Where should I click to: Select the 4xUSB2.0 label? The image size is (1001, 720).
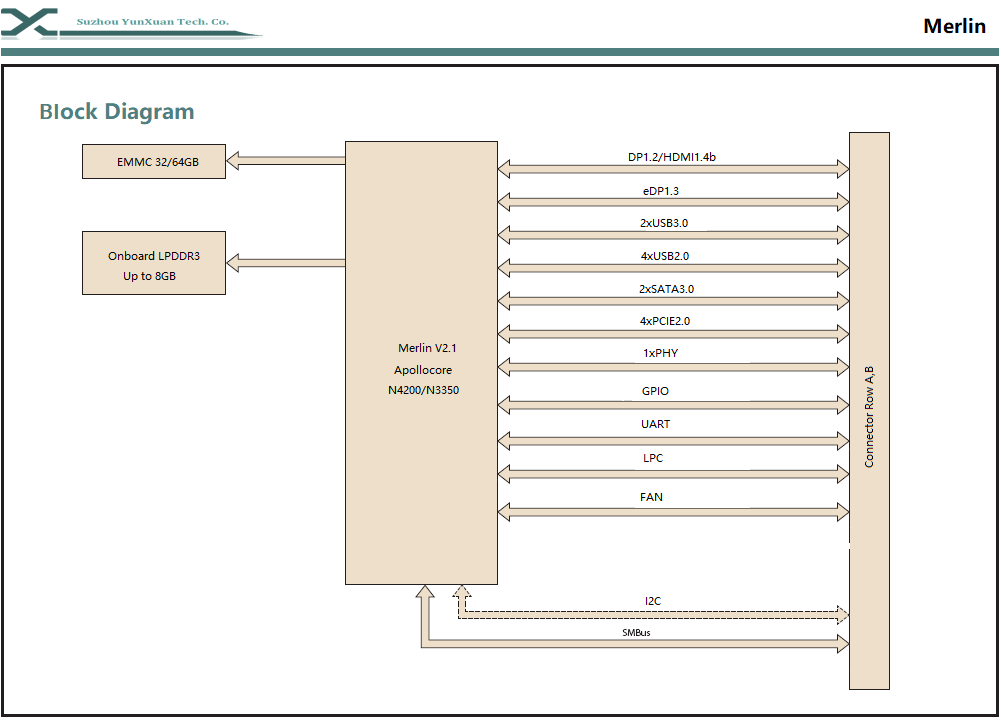(x=664, y=256)
